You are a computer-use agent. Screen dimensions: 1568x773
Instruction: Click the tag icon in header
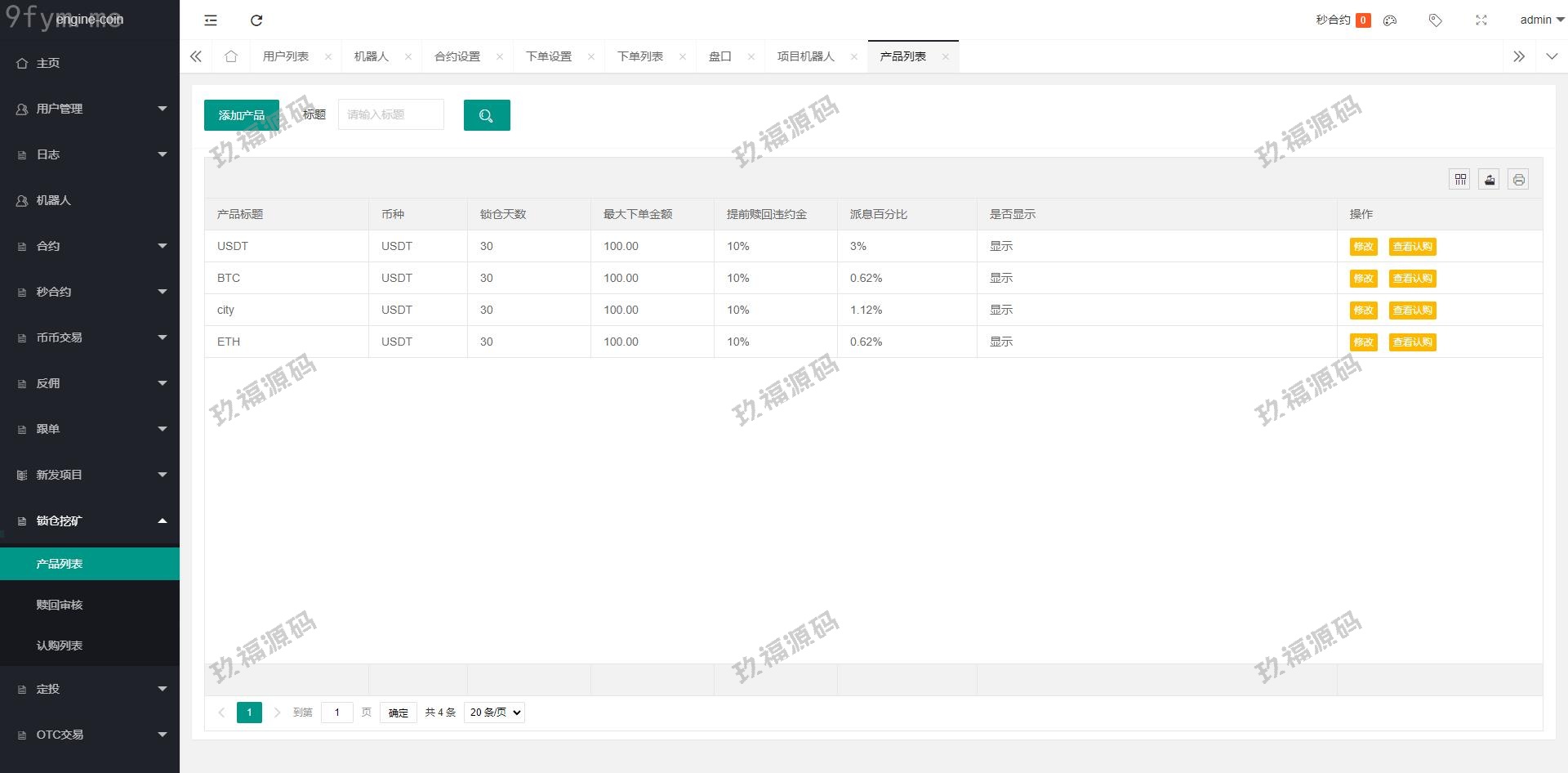pyautogui.click(x=1435, y=20)
